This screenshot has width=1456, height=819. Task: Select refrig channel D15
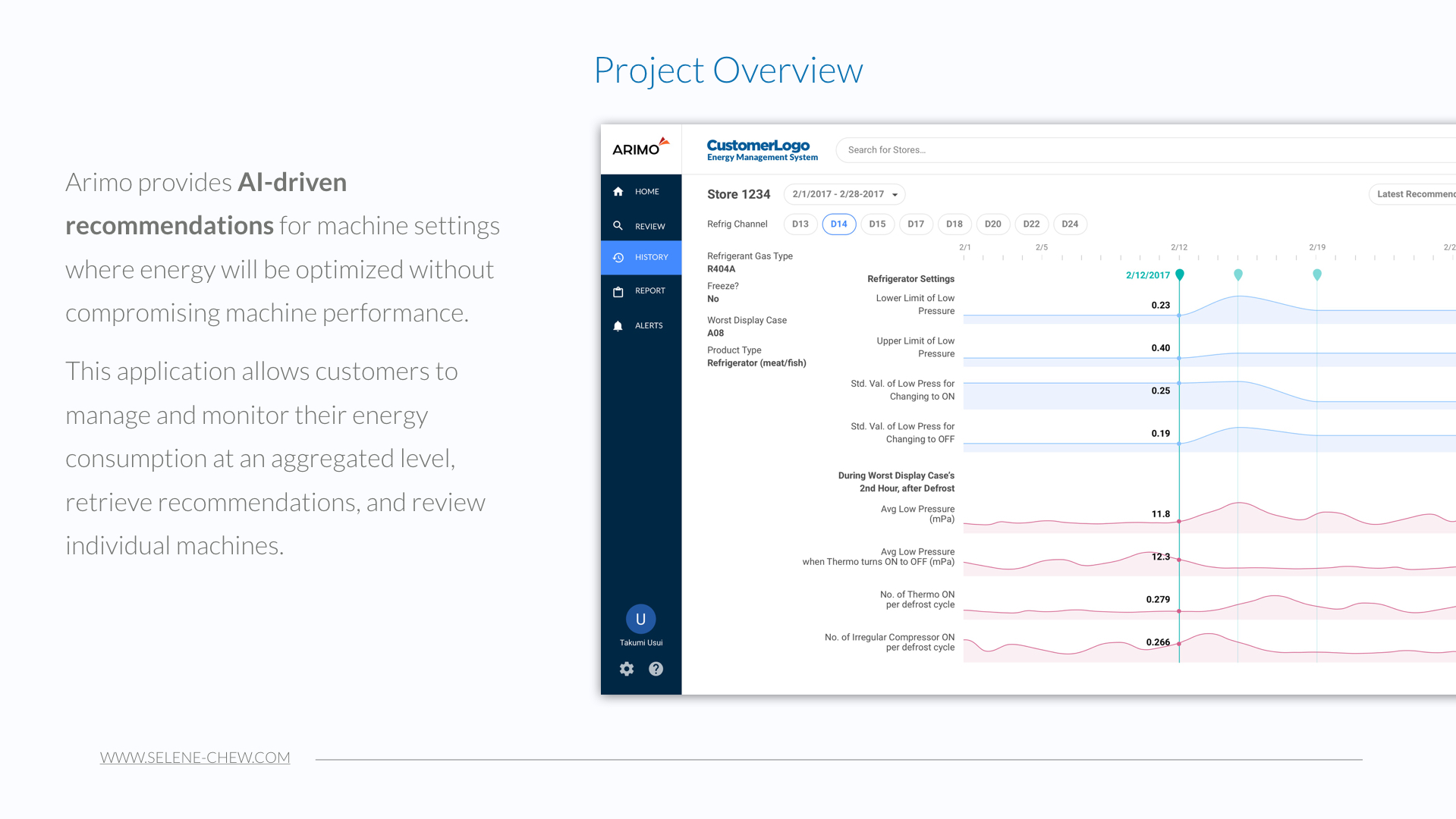(x=878, y=224)
